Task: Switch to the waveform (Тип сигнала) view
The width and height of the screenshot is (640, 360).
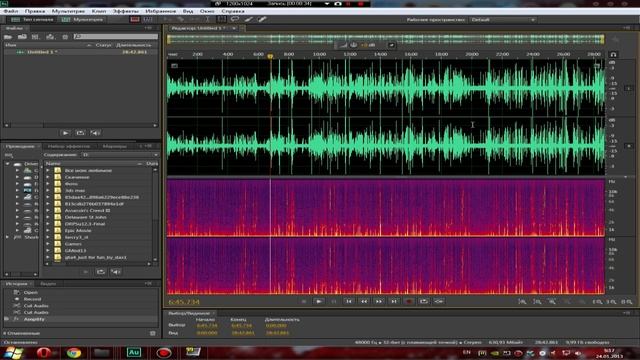Action: pyautogui.click(x=33, y=20)
